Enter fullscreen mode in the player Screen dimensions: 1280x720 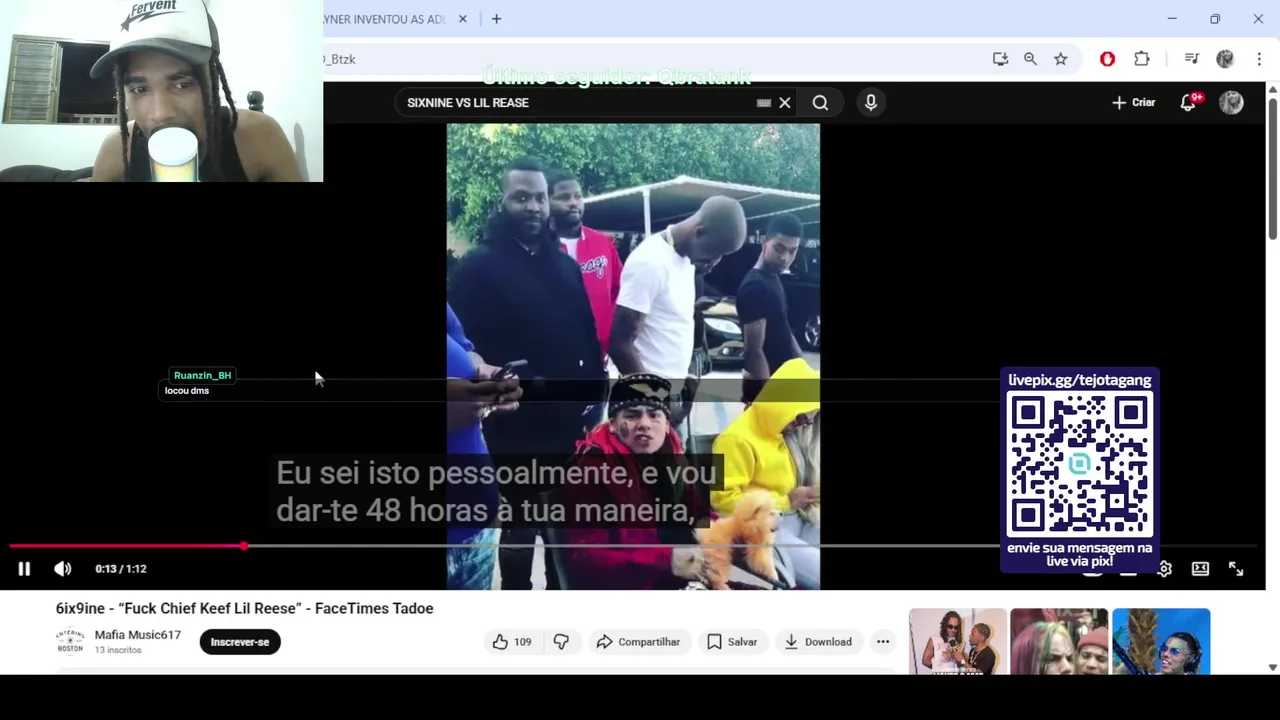click(1236, 569)
